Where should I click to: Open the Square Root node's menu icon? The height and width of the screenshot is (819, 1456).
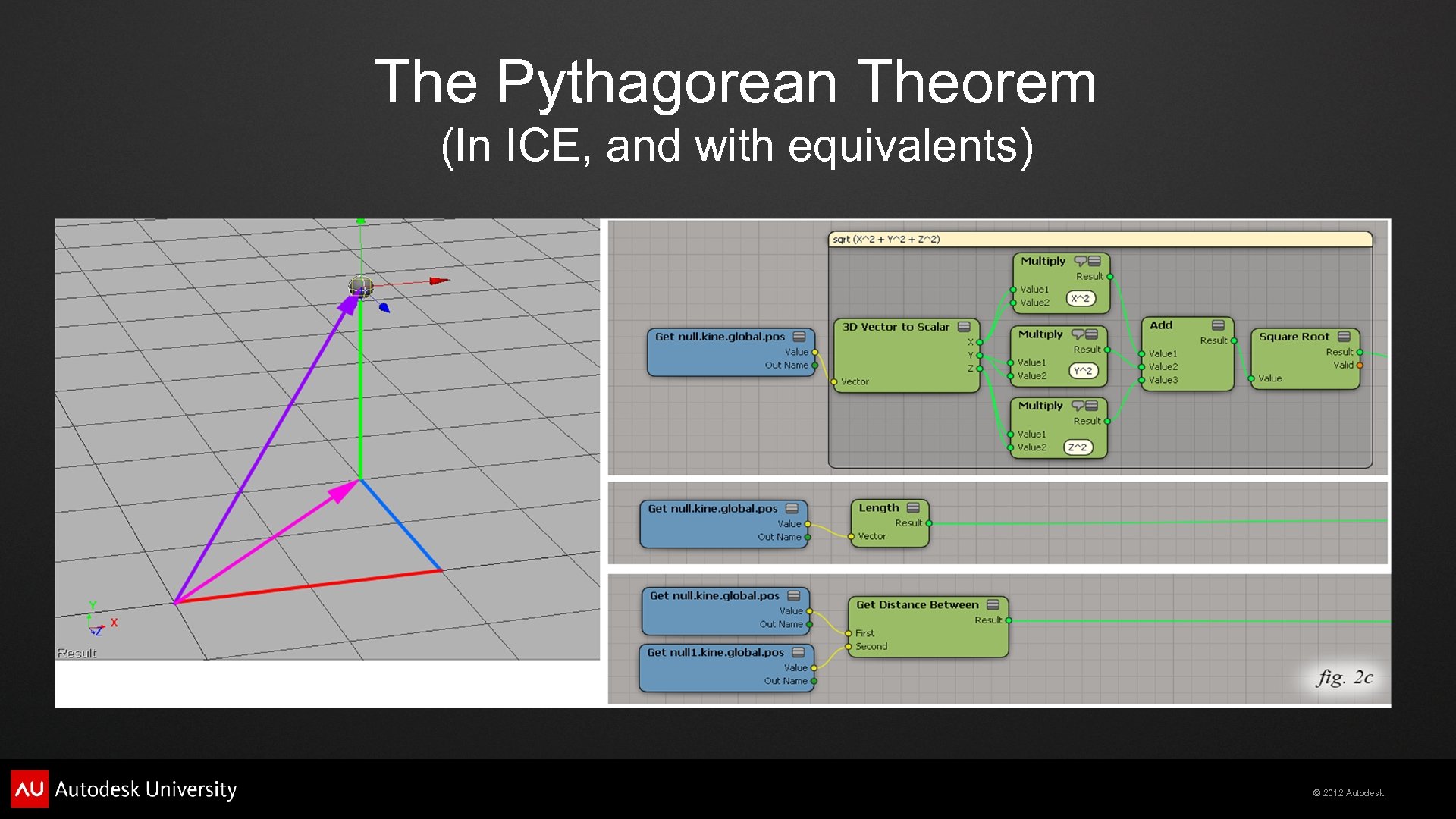(x=1345, y=337)
